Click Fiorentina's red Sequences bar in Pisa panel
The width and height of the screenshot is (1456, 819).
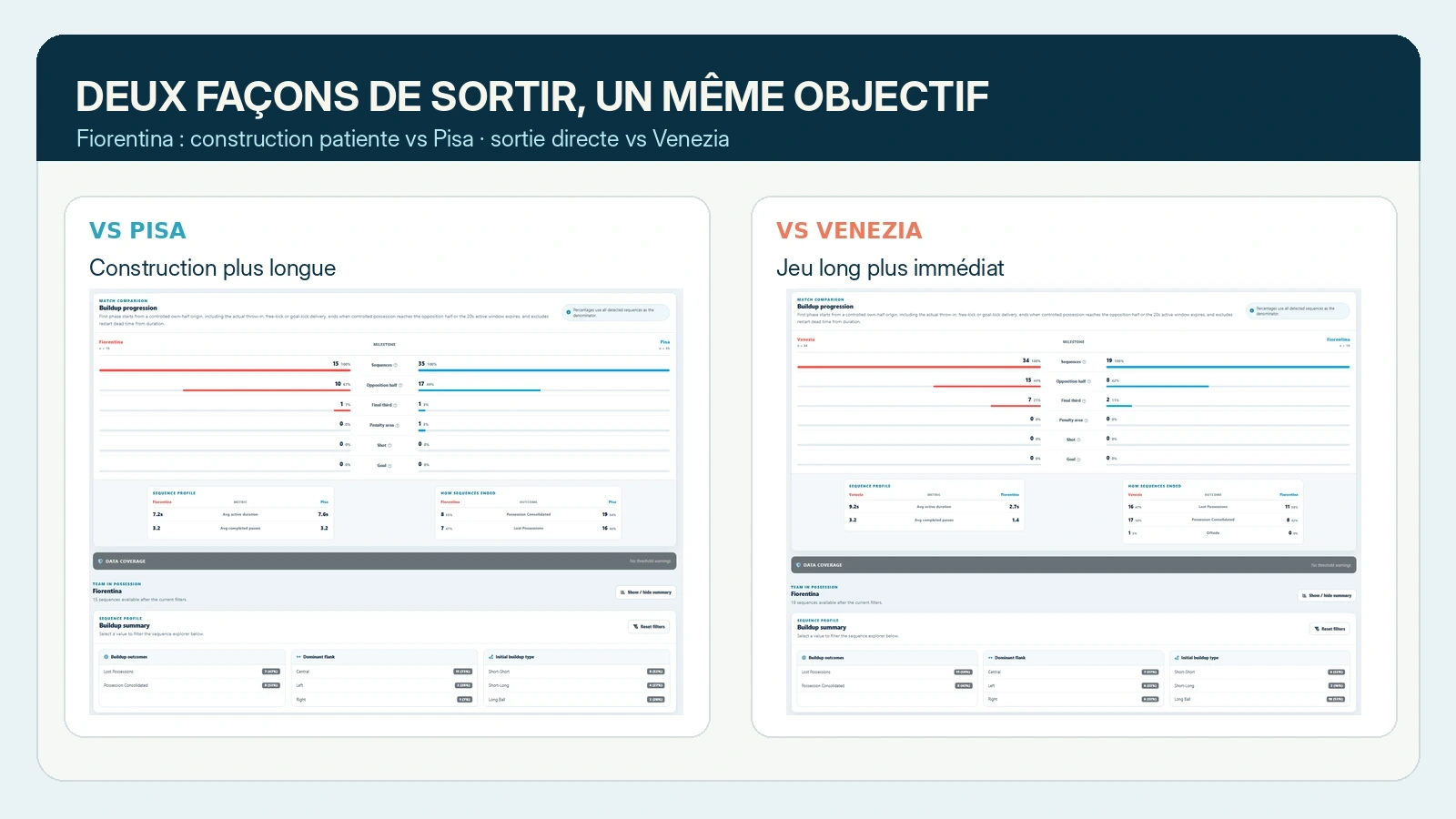point(225,370)
